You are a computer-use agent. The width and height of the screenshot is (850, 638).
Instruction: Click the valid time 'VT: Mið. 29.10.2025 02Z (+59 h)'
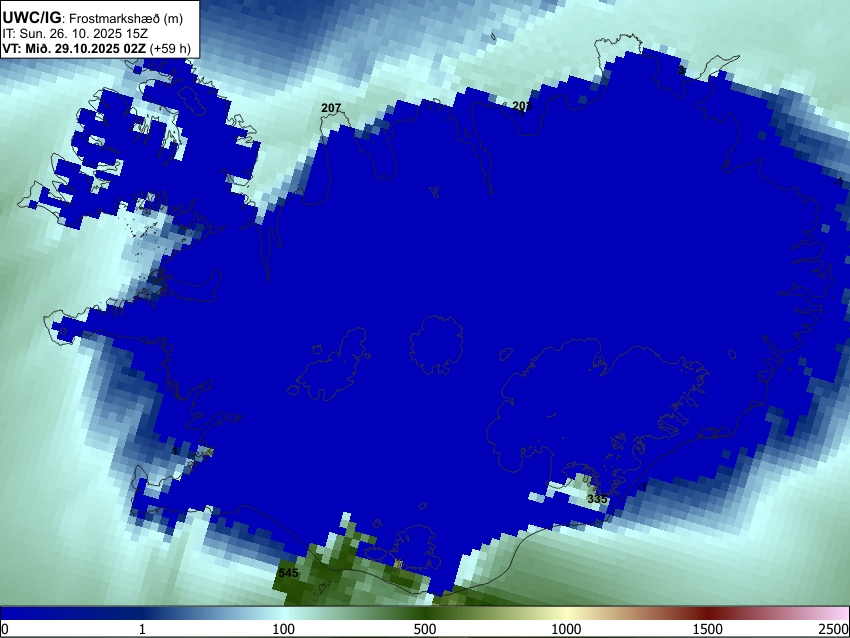point(96,48)
